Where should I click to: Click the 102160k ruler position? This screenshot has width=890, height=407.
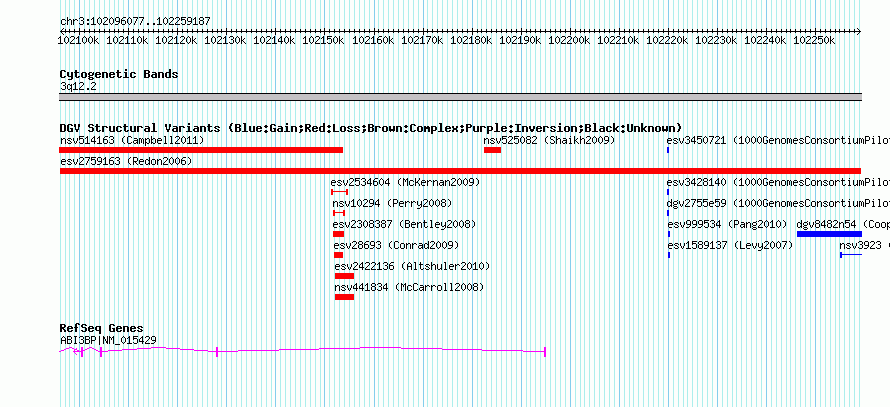[373, 40]
